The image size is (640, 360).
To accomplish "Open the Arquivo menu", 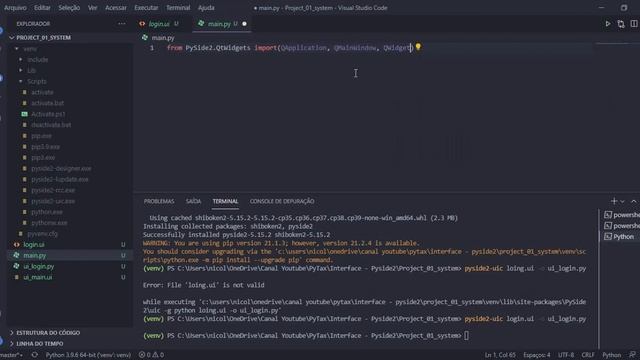I will coord(15,8).
